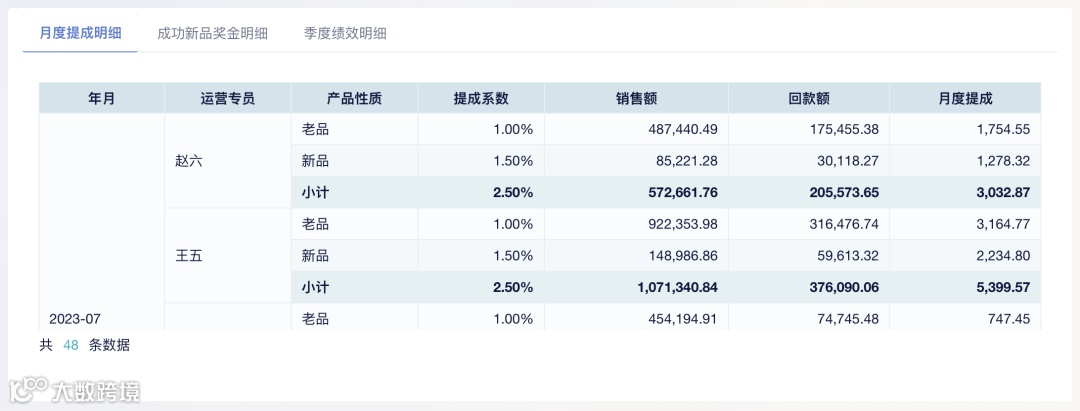Switch to the 月度提成明细 tab
The image size is (1080, 411).
coord(80,33)
